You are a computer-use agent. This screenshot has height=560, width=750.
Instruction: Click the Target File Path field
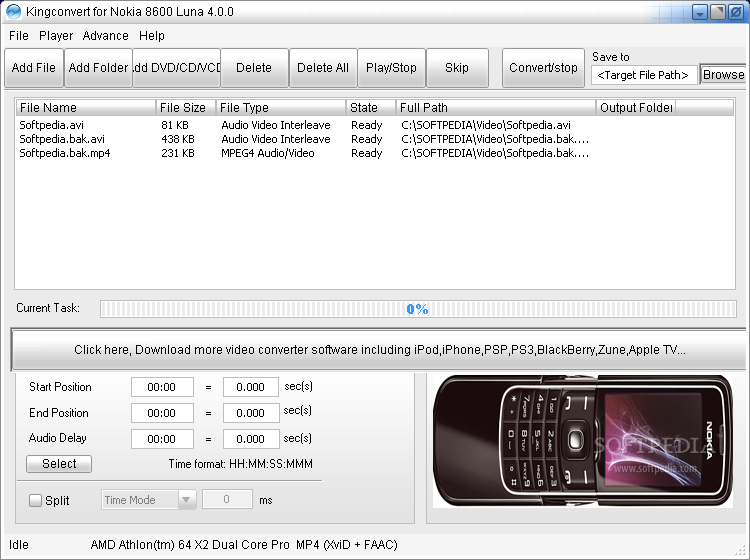(x=644, y=75)
